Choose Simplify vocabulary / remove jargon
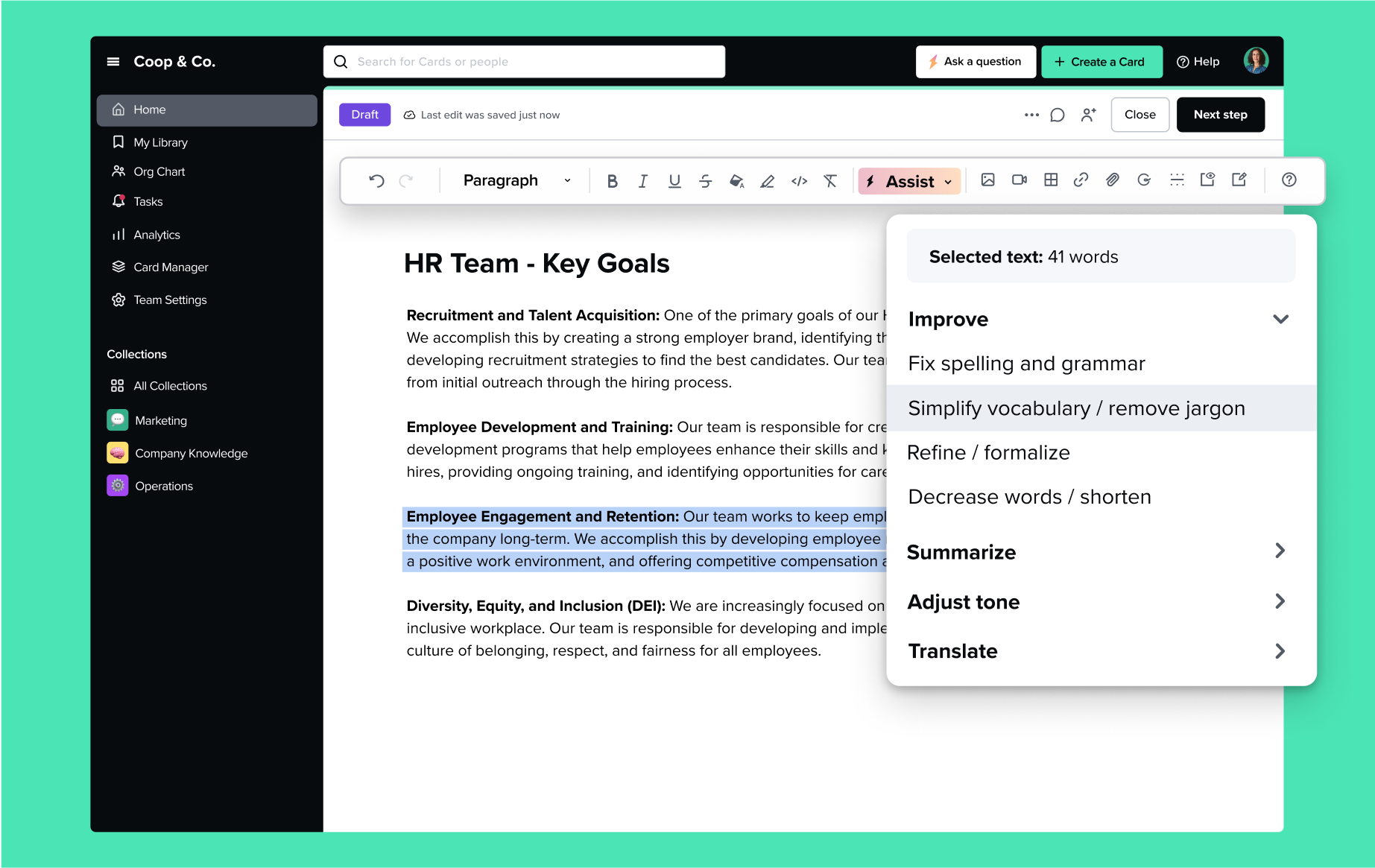1375x868 pixels. 1076,408
